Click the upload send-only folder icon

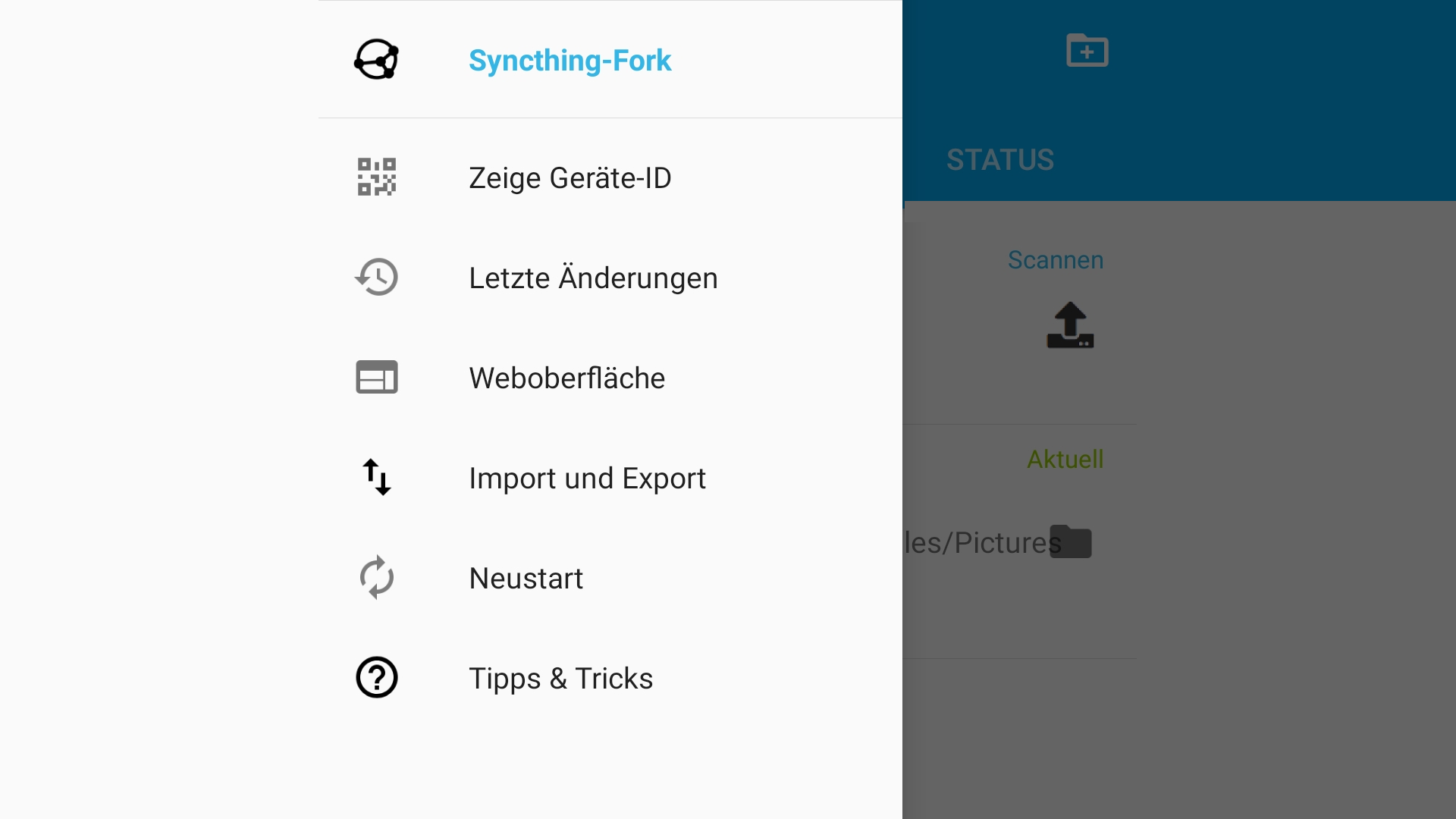[1070, 325]
